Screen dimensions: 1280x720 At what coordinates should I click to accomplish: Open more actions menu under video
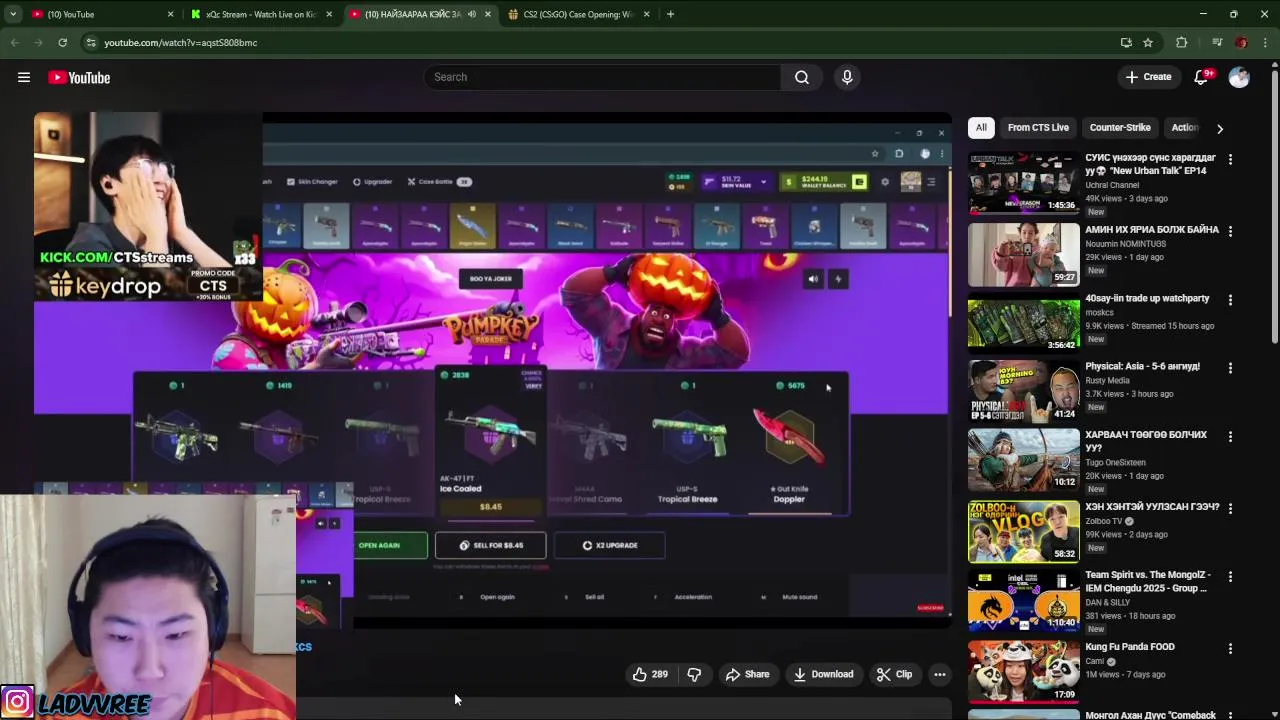939,674
